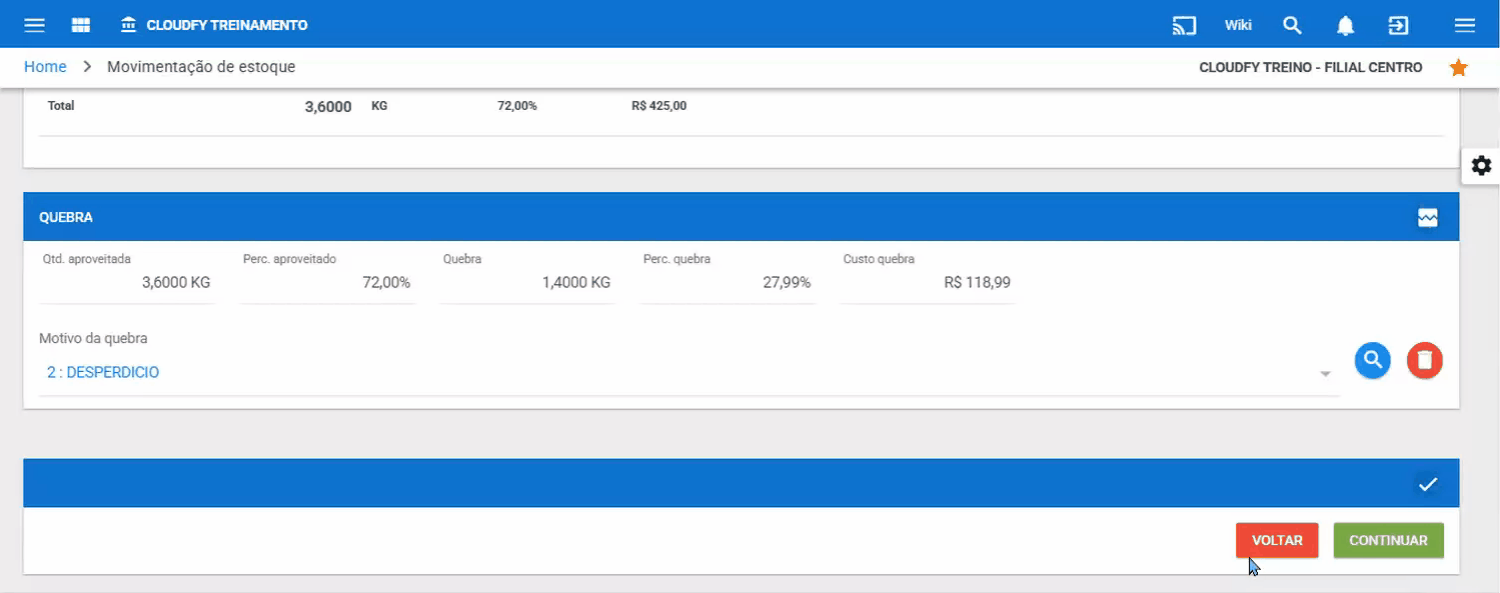This screenshot has width=1500, height=593.
Task: Open the apps grid icon
Action: point(81,25)
